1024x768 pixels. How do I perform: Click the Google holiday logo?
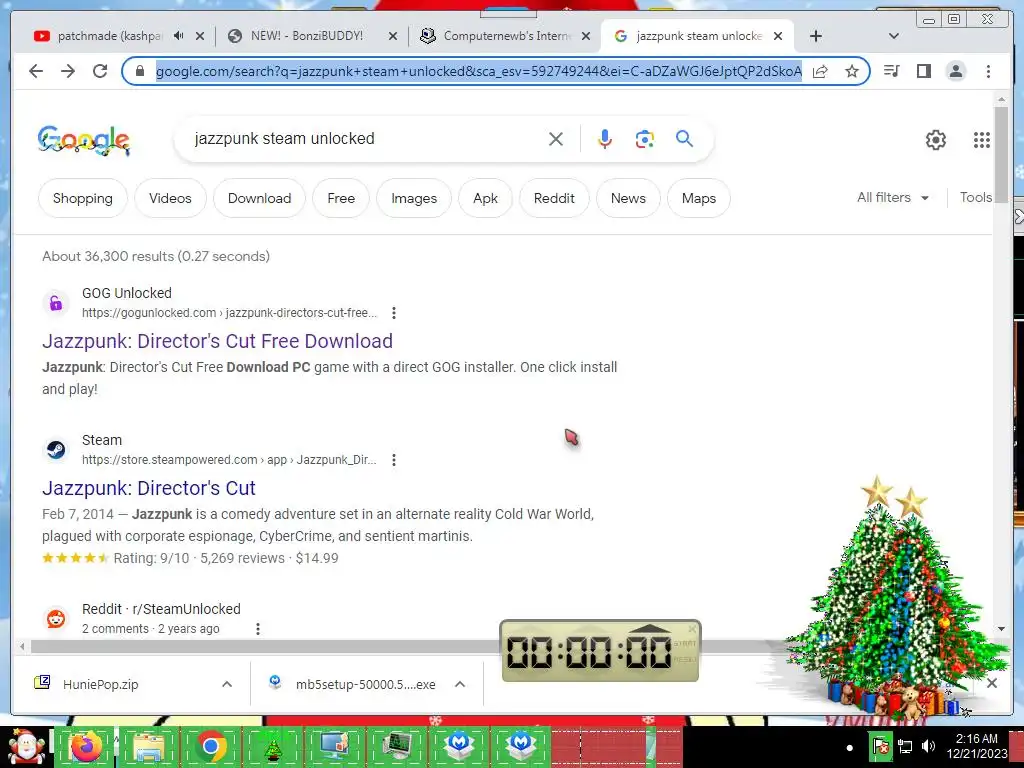[x=84, y=140]
